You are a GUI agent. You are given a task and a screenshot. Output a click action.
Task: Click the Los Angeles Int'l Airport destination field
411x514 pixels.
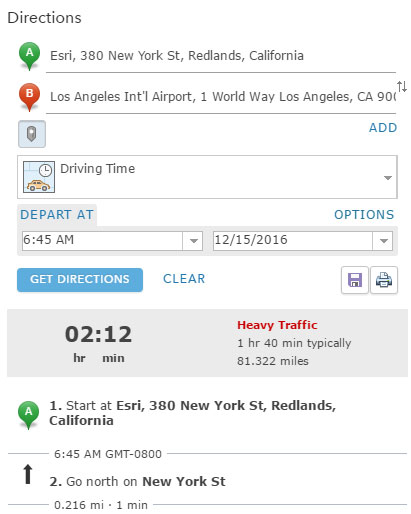coord(221,97)
